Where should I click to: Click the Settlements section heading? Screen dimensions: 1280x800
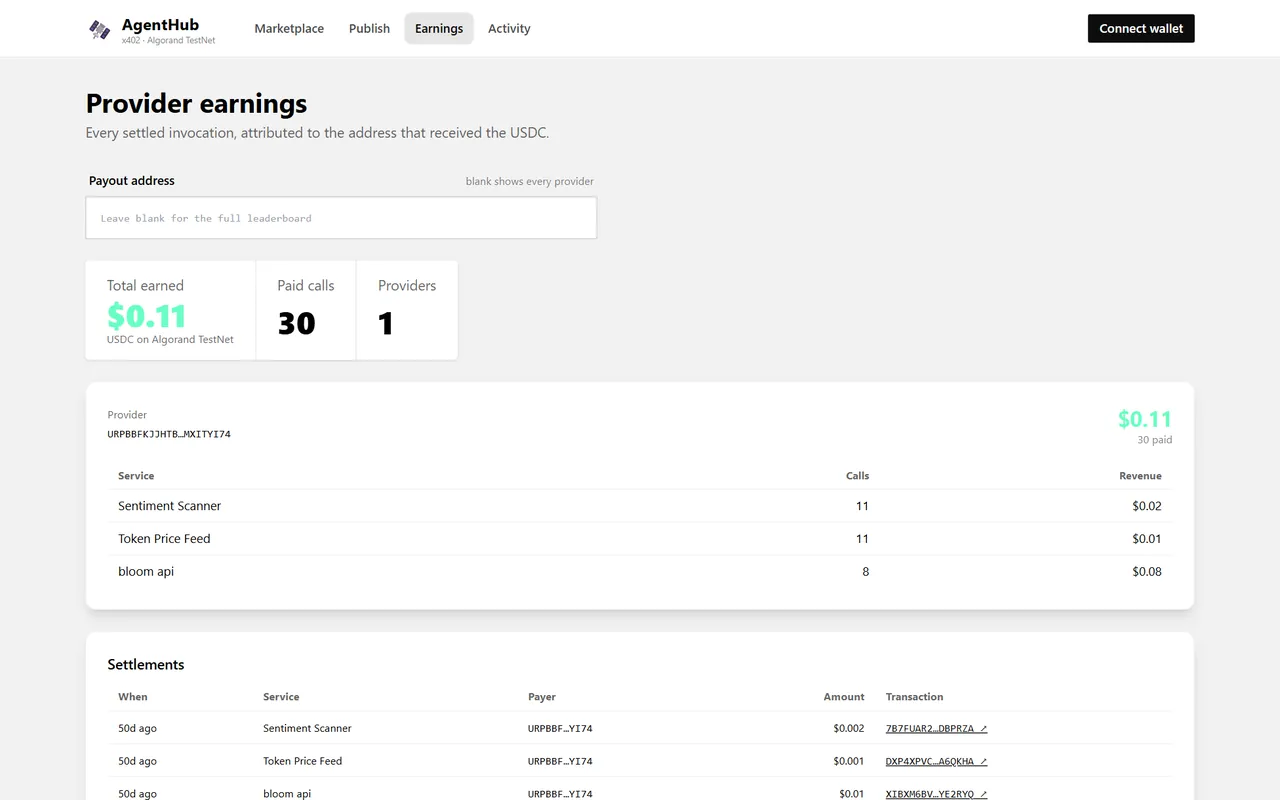click(x=146, y=665)
